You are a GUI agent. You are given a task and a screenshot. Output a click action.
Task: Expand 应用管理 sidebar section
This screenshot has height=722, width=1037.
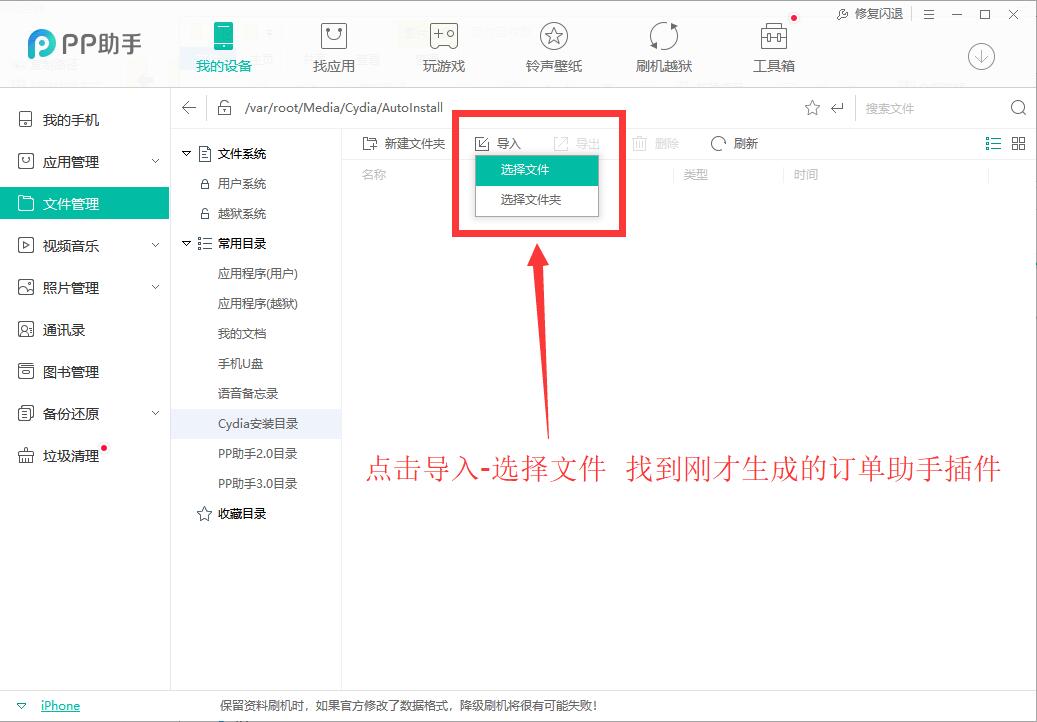(x=155, y=162)
